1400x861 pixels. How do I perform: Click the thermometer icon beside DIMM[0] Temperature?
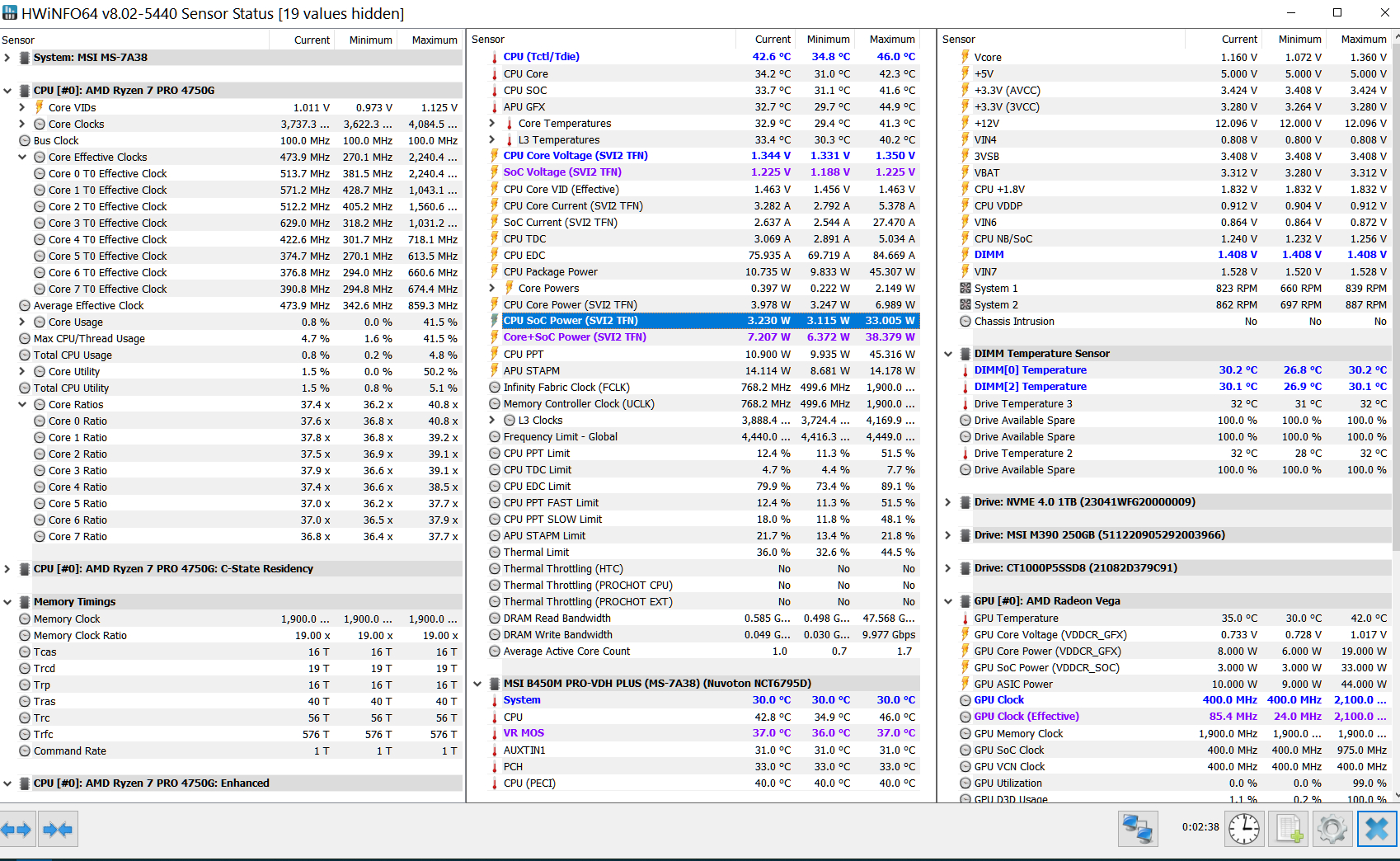pos(965,370)
